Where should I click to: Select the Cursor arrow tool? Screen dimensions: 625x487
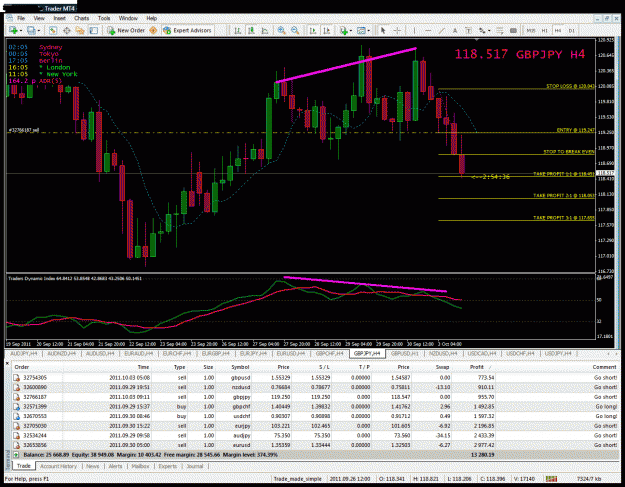[x=383, y=30]
